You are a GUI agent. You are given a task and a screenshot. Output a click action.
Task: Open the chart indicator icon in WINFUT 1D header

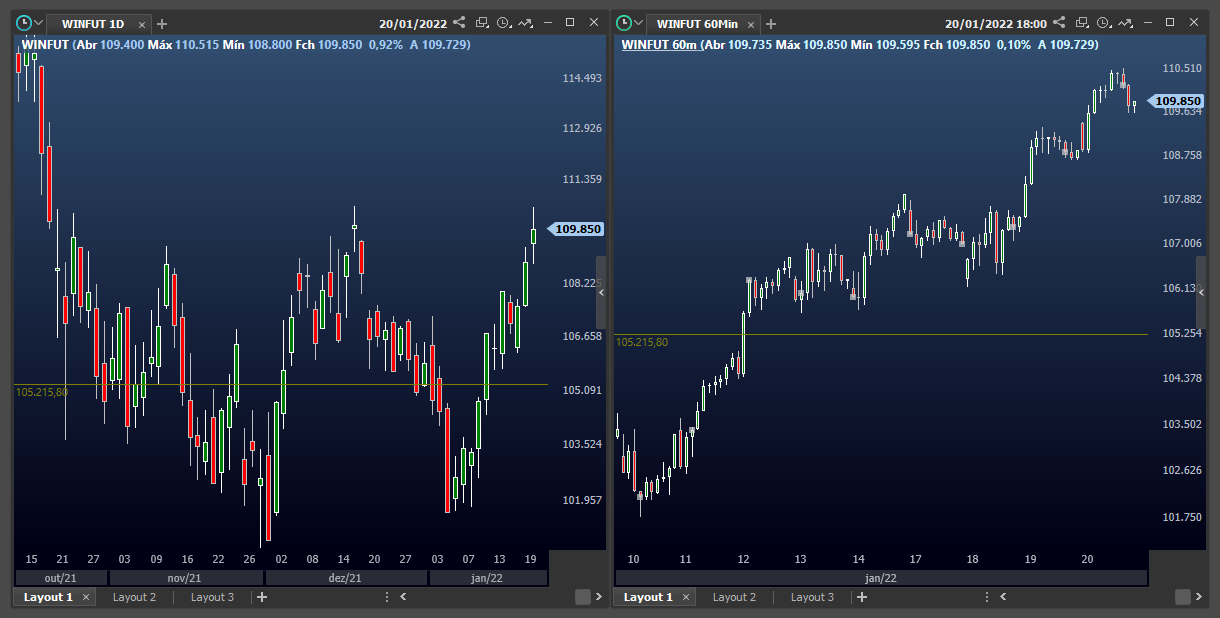(525, 22)
